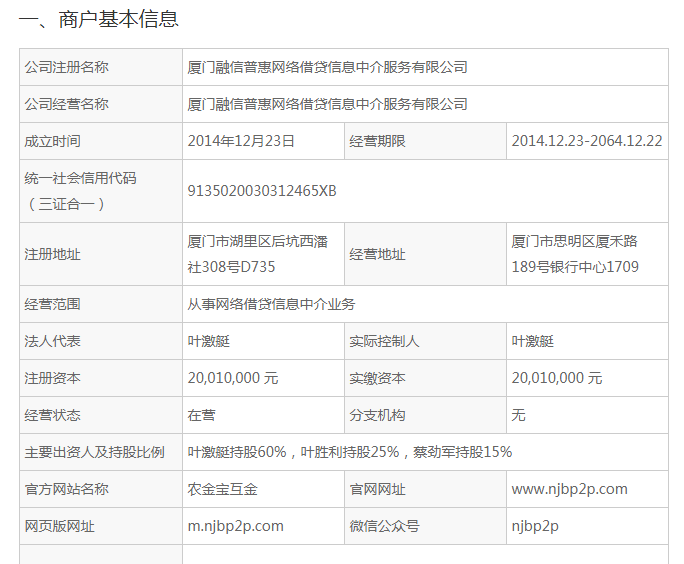Click the label 实缴资本
Viewport: 684px width, 564px height.
tap(377, 378)
